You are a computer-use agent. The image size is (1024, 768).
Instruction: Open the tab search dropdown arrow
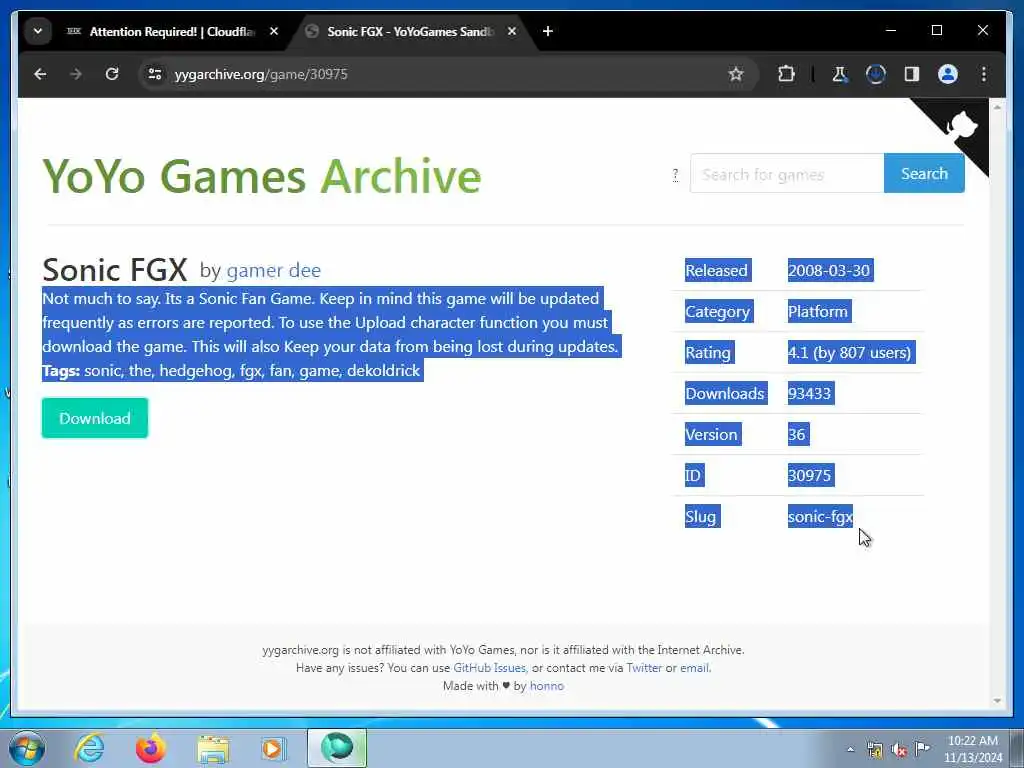click(38, 31)
